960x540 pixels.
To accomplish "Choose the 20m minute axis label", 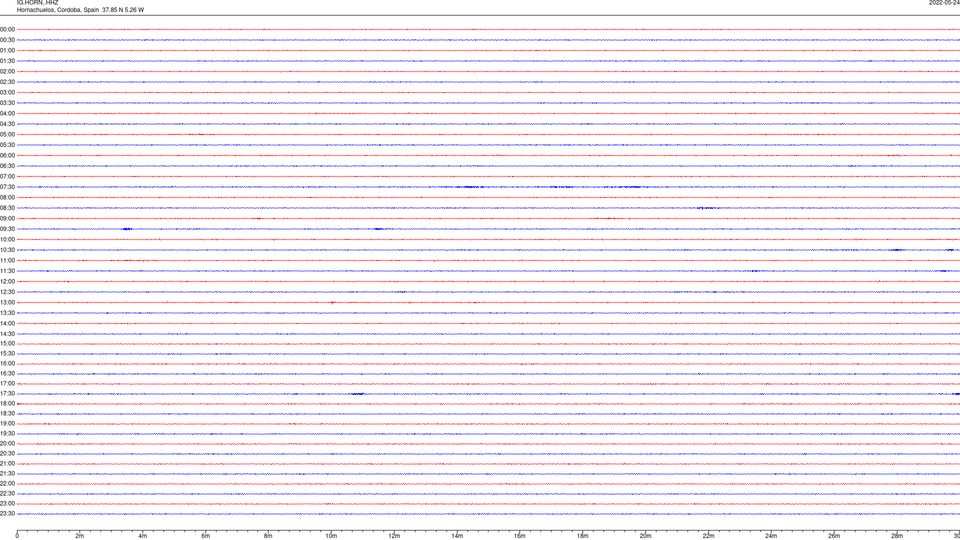I will point(646,536).
